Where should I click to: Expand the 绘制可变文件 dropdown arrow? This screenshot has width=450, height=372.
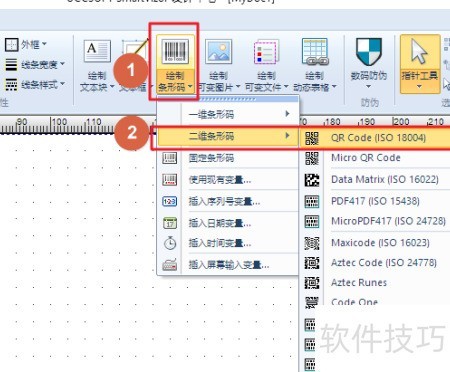pyautogui.click(x=286, y=87)
